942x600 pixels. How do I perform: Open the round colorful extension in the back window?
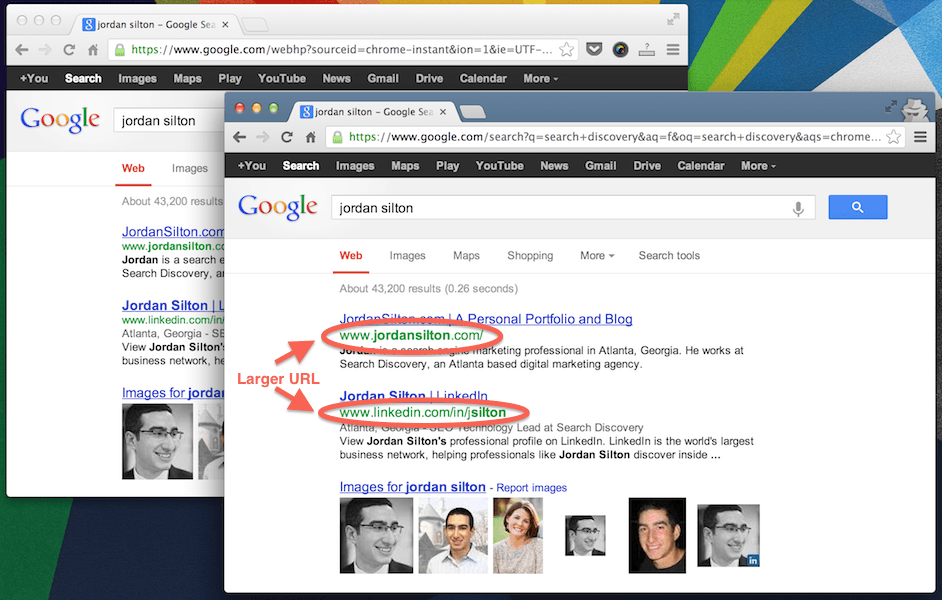tap(621, 49)
